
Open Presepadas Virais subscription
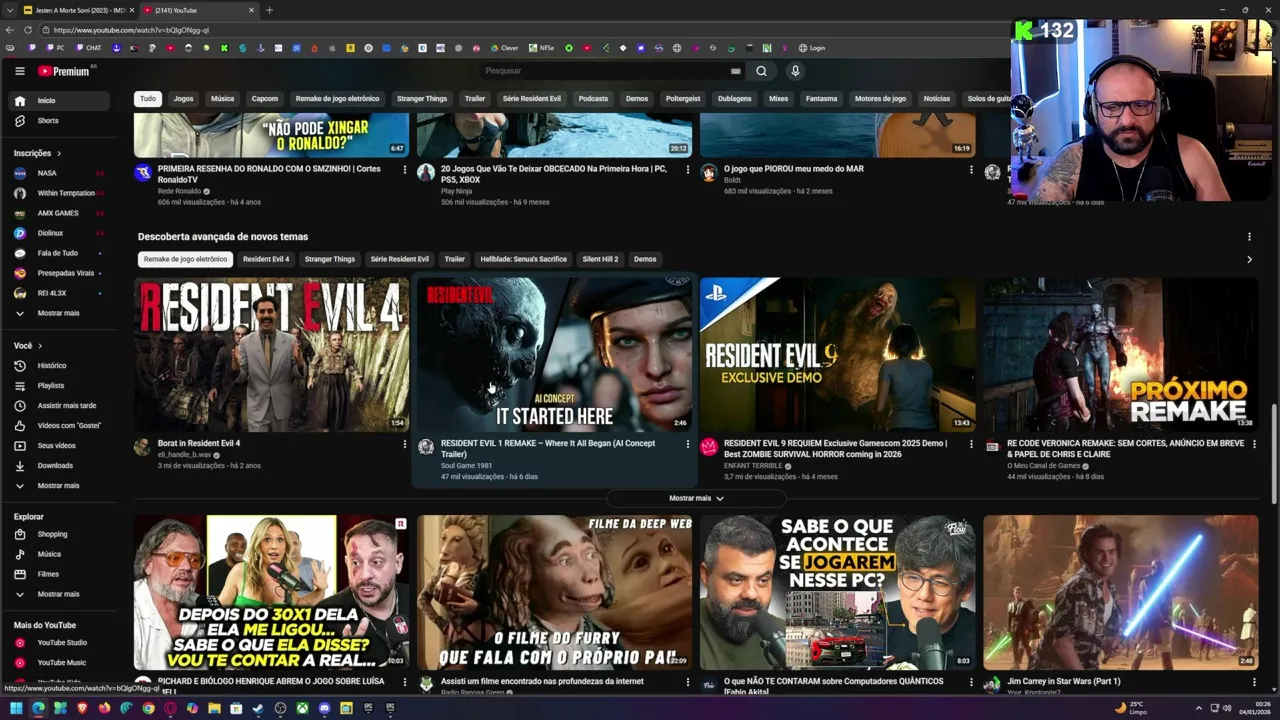tap(60, 273)
